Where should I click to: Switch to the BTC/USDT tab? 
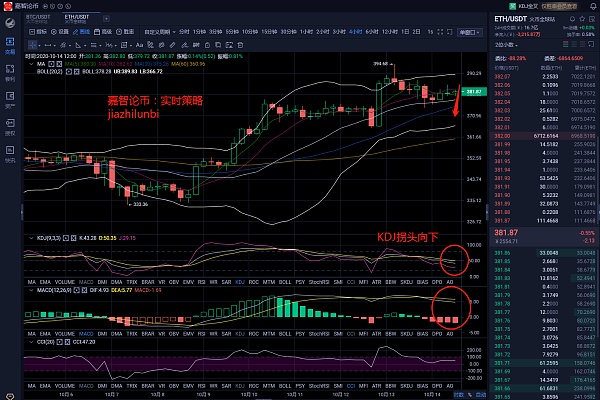tap(38, 19)
